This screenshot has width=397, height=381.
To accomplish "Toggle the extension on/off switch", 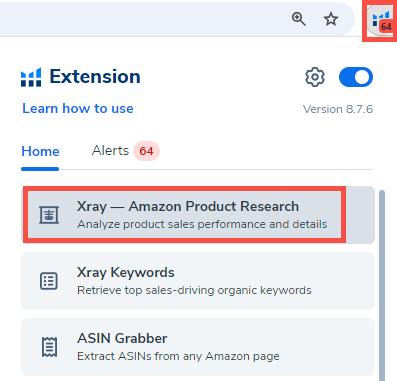I will pos(356,77).
